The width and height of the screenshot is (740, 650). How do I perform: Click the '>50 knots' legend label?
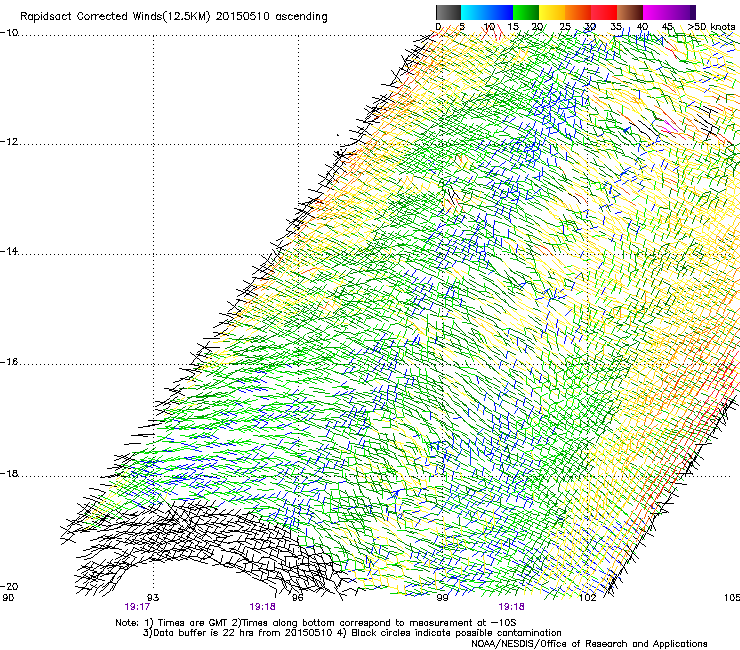711,27
